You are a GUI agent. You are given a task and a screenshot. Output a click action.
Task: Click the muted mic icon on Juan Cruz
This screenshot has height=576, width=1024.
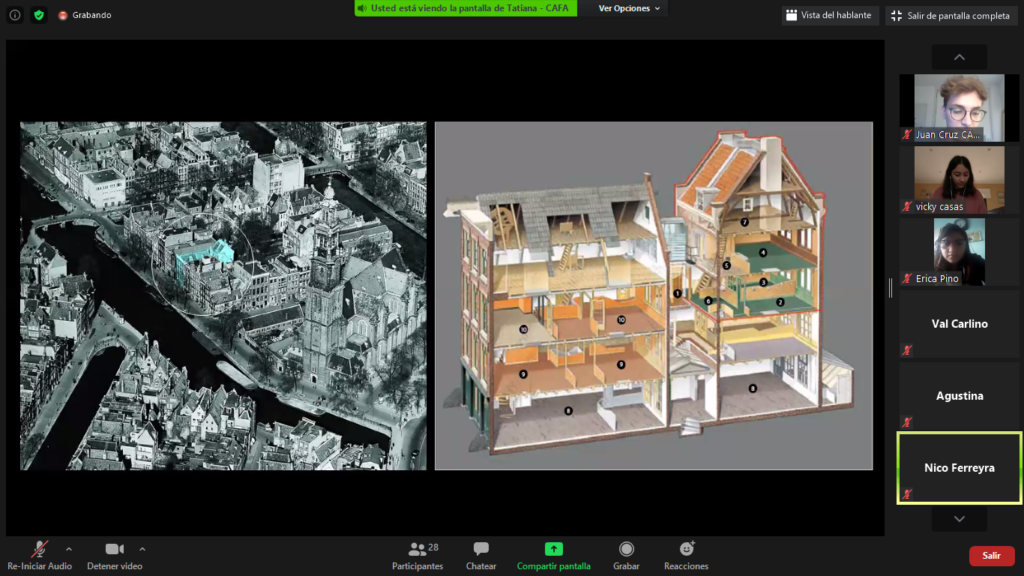point(906,135)
